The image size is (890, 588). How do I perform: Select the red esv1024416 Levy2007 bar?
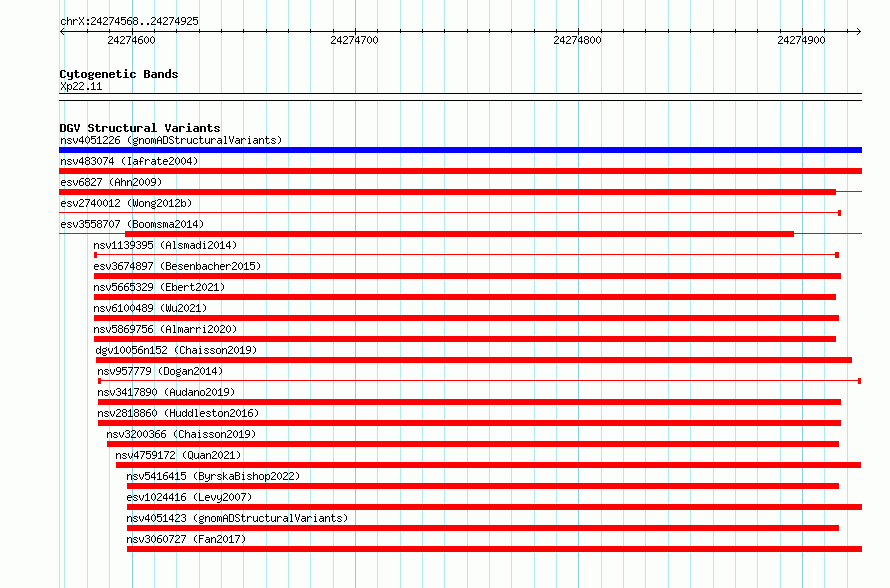click(494, 507)
